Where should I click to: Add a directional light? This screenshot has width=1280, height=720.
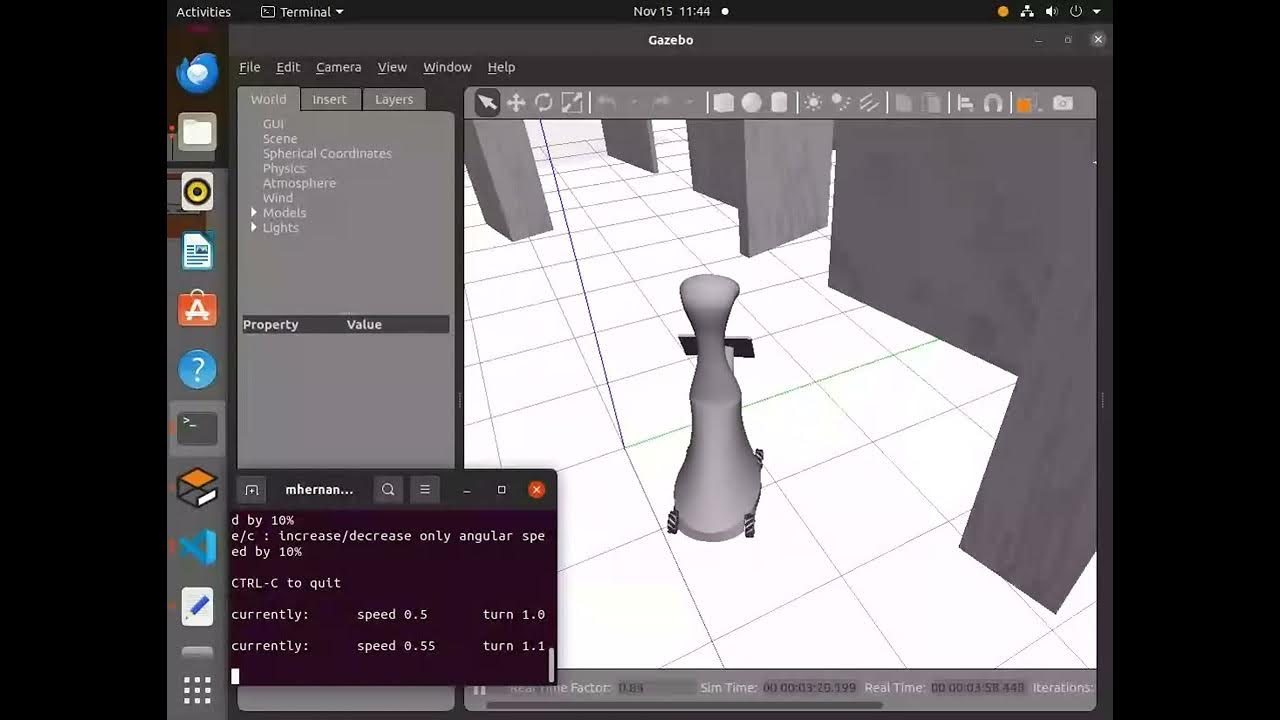coord(869,103)
